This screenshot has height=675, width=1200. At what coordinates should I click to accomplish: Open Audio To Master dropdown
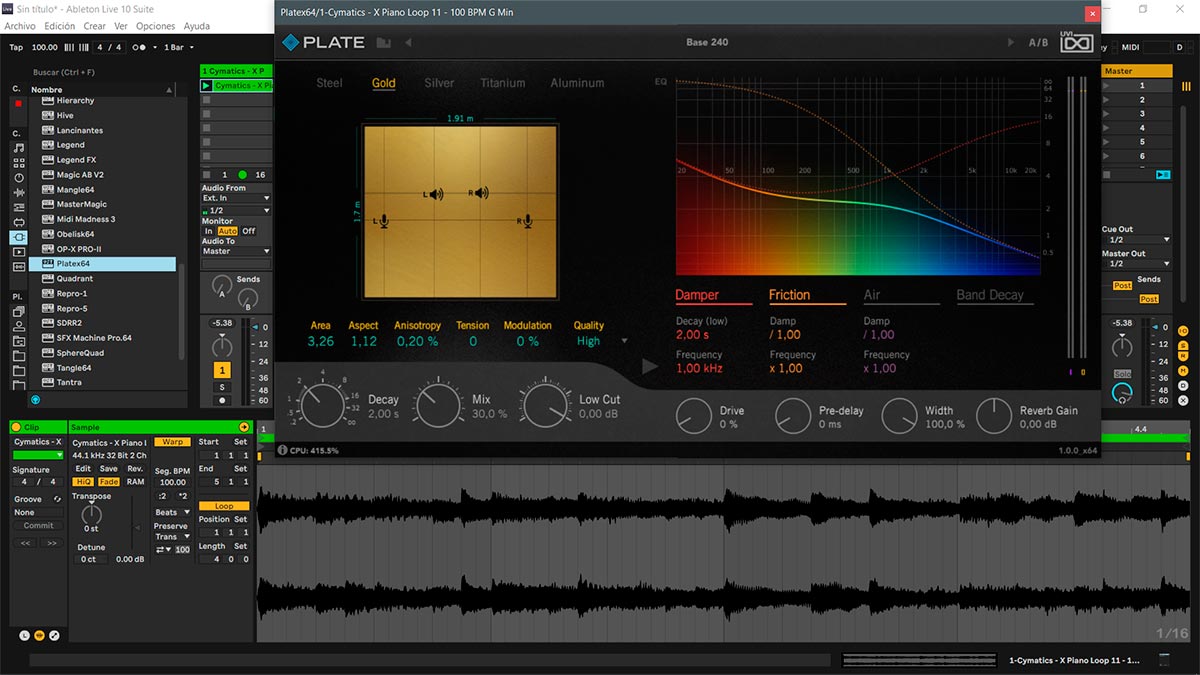tap(236, 251)
